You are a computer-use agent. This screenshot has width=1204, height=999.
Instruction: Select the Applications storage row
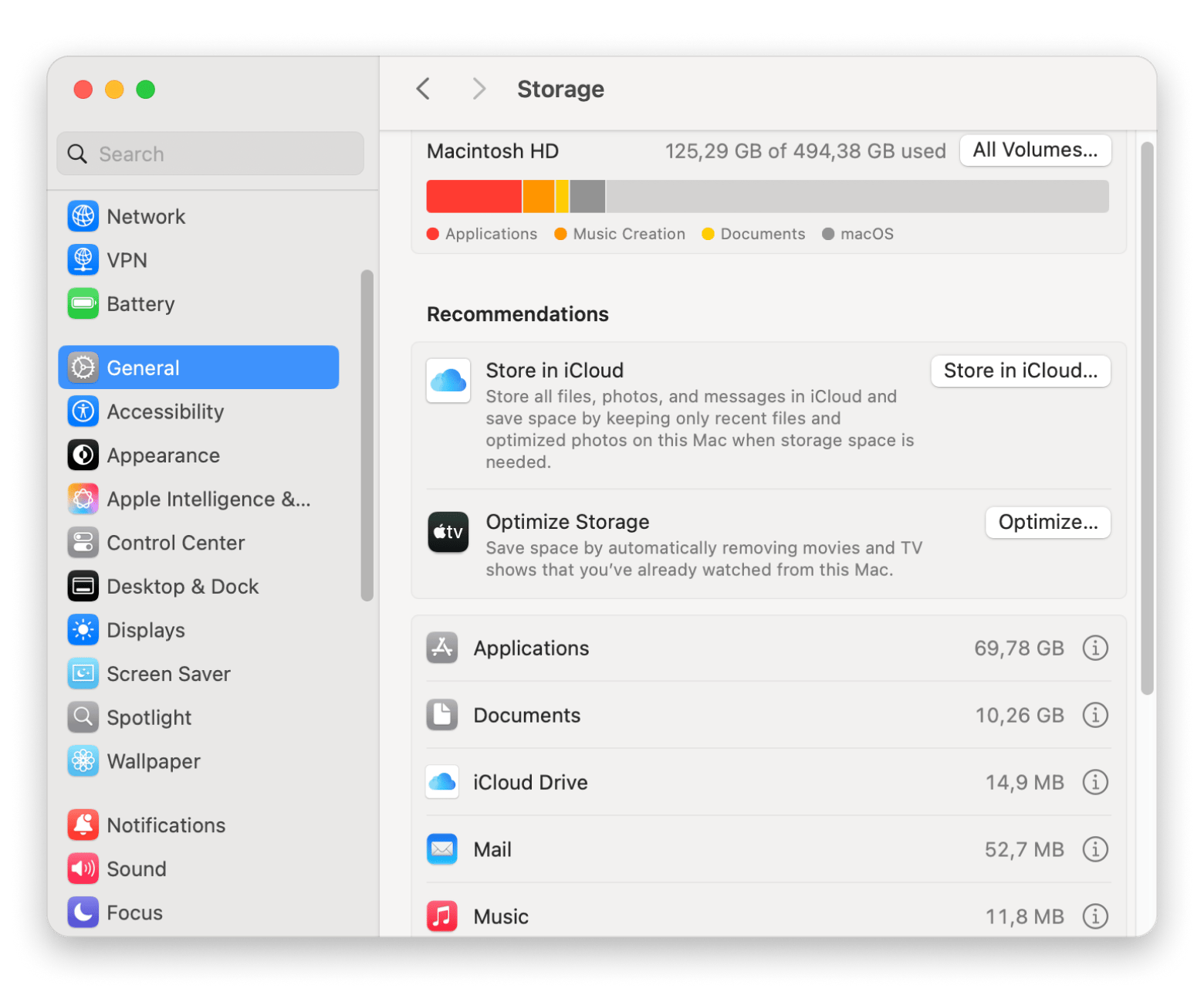695,648
